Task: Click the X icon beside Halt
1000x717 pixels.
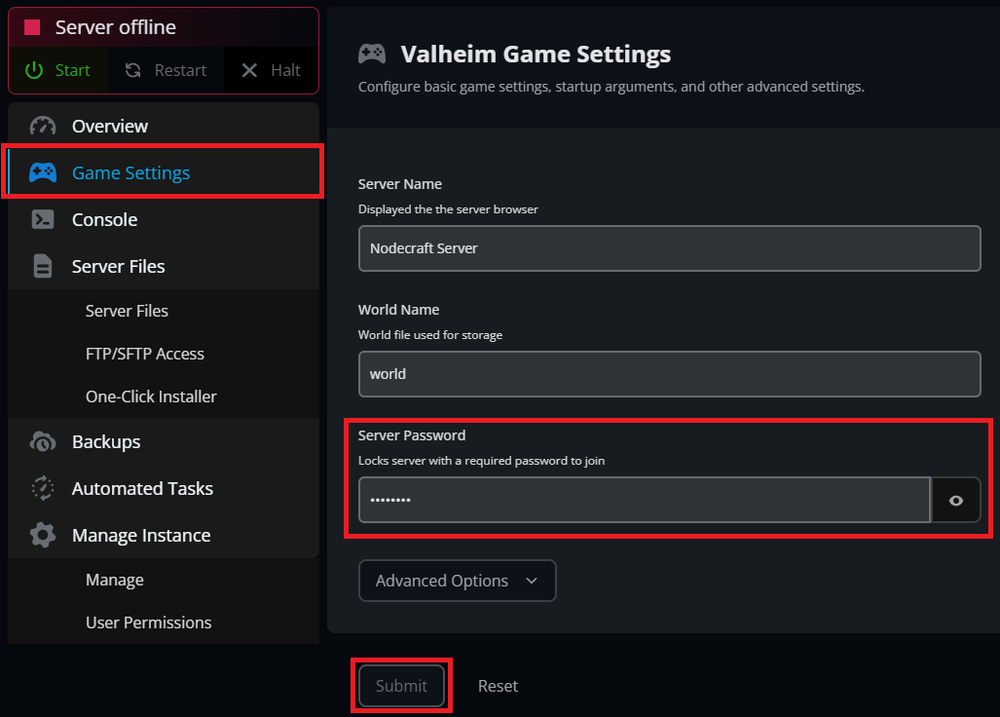Action: click(x=249, y=70)
